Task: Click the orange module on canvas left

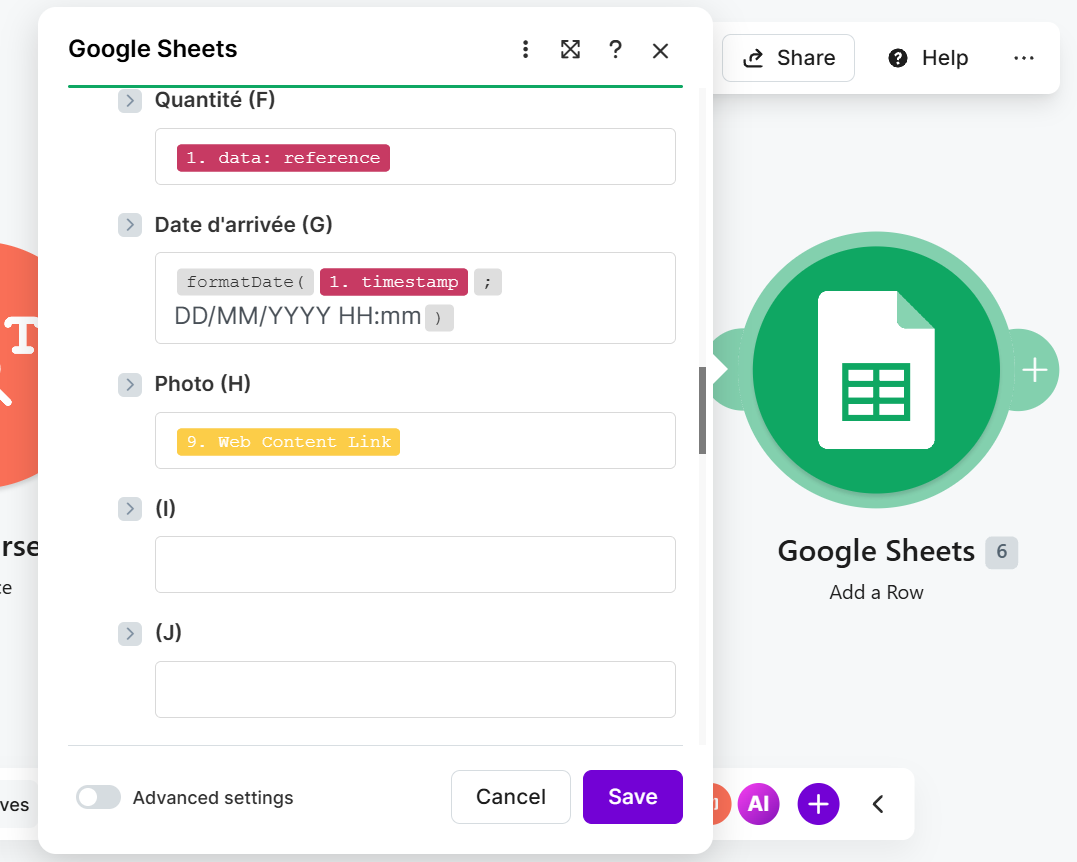Action: click(x=19, y=365)
